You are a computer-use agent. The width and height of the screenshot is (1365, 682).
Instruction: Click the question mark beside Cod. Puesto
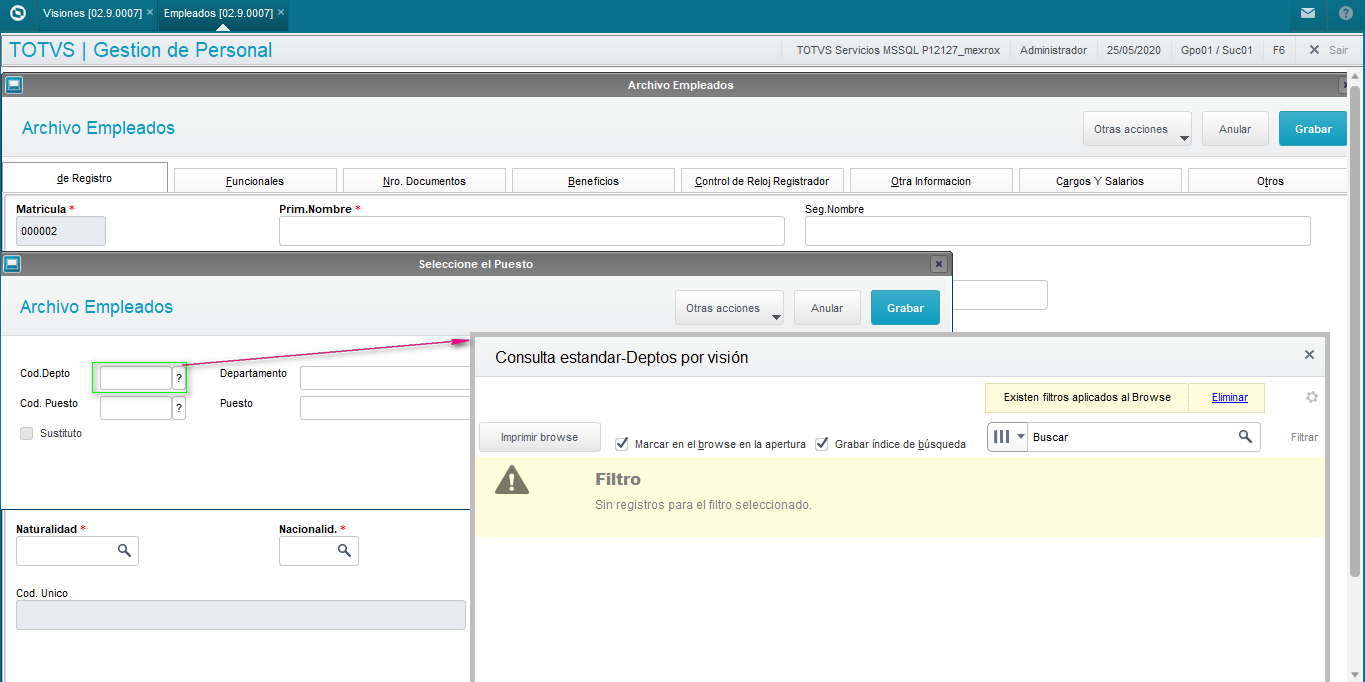pos(179,408)
